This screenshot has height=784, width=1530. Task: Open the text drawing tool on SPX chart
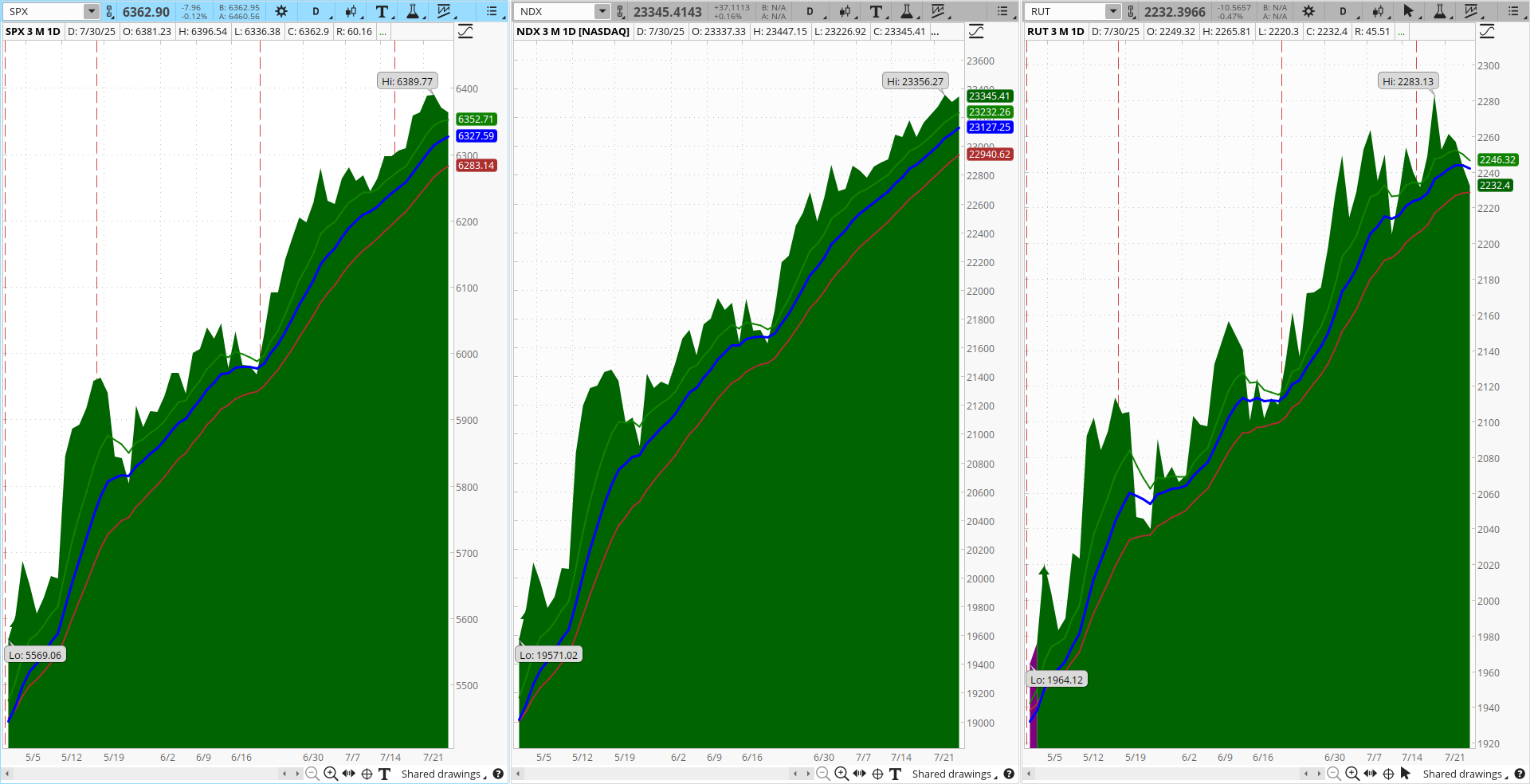[x=382, y=11]
